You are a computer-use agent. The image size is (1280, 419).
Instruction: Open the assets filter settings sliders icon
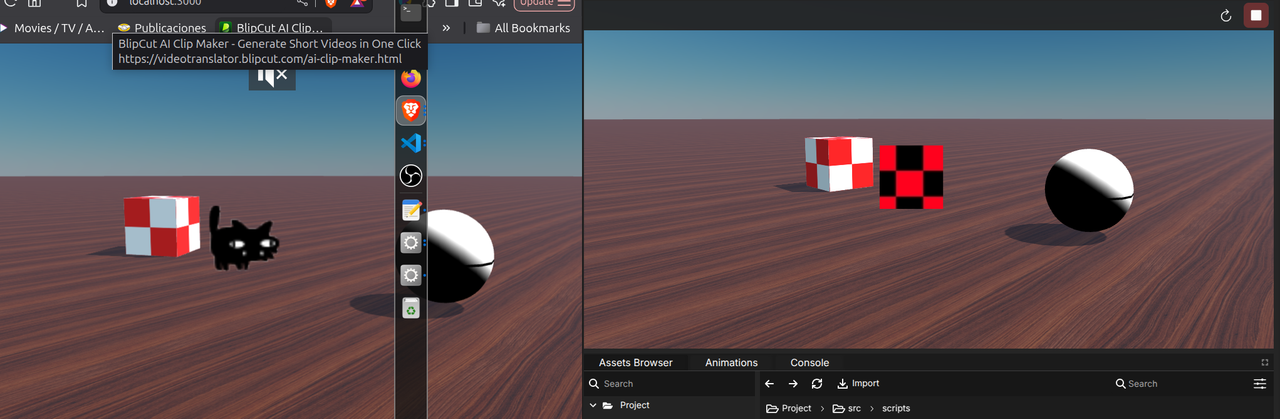[x=1260, y=383]
